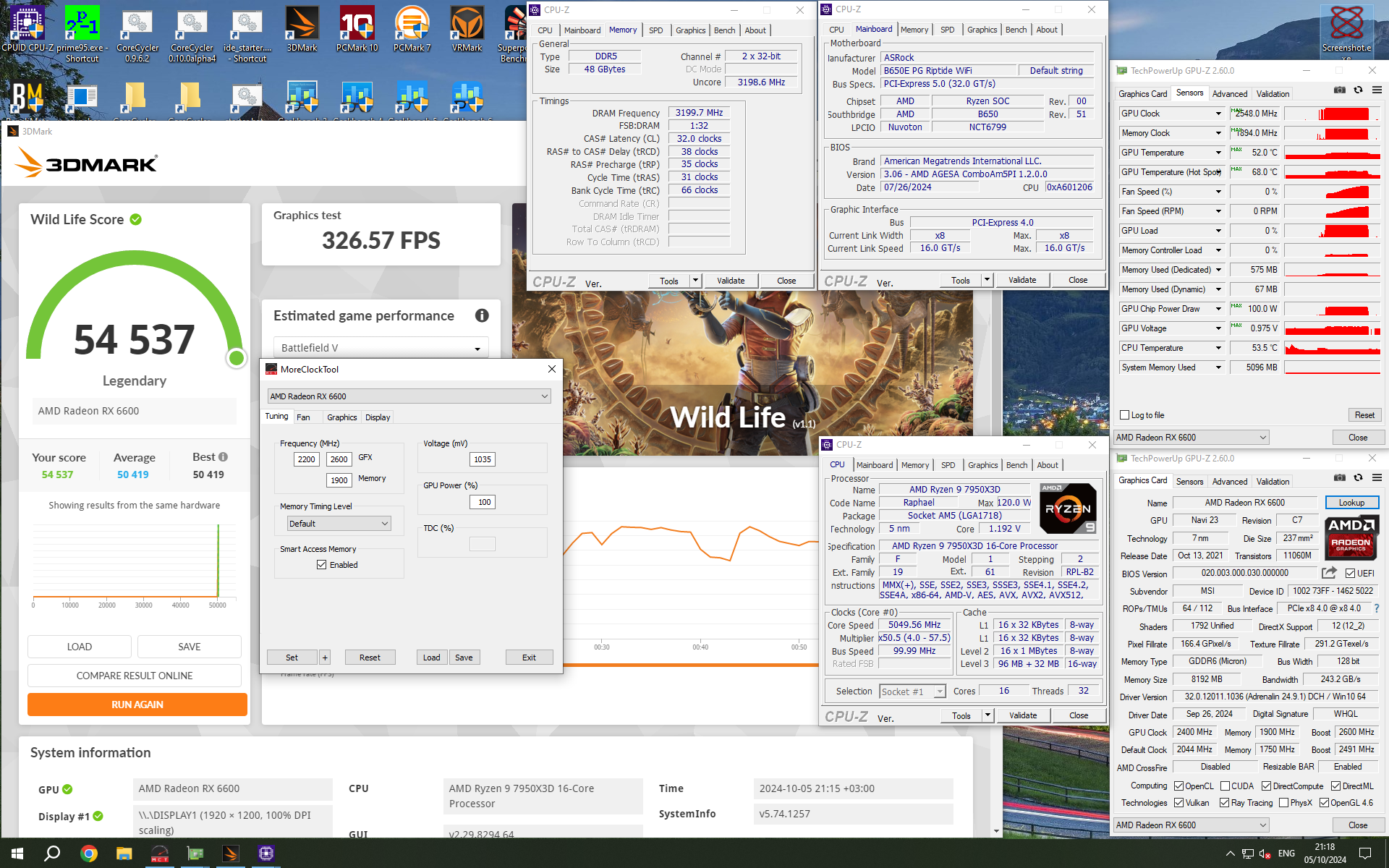Click the 3DMark vertical scrollbar down arrow
Image resolution: width=1389 pixels, height=868 pixels.
tap(996, 831)
